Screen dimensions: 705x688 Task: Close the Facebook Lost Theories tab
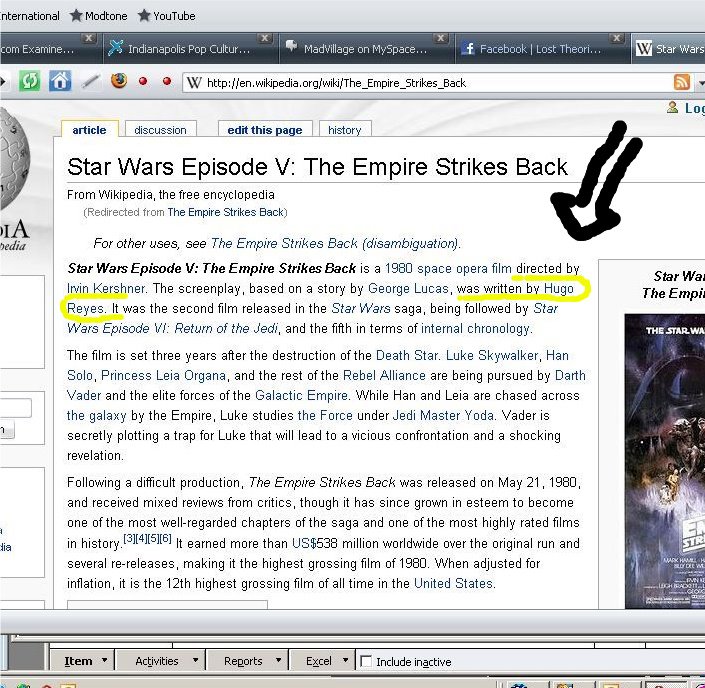pos(616,38)
